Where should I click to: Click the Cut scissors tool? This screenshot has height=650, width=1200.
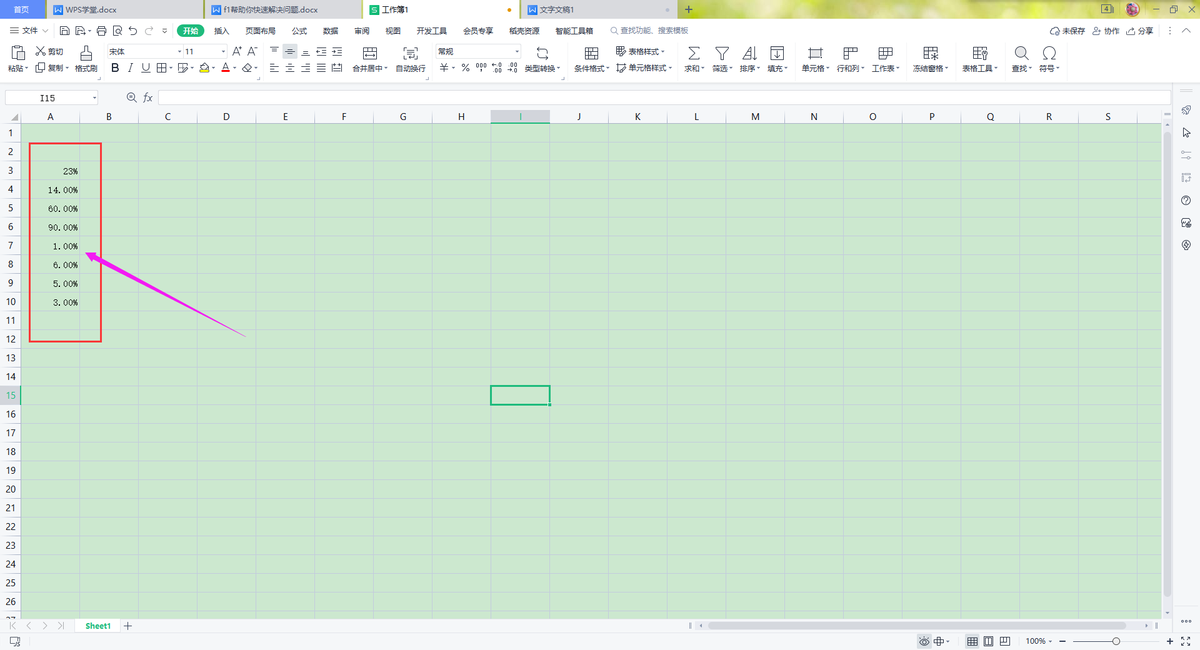[49, 51]
